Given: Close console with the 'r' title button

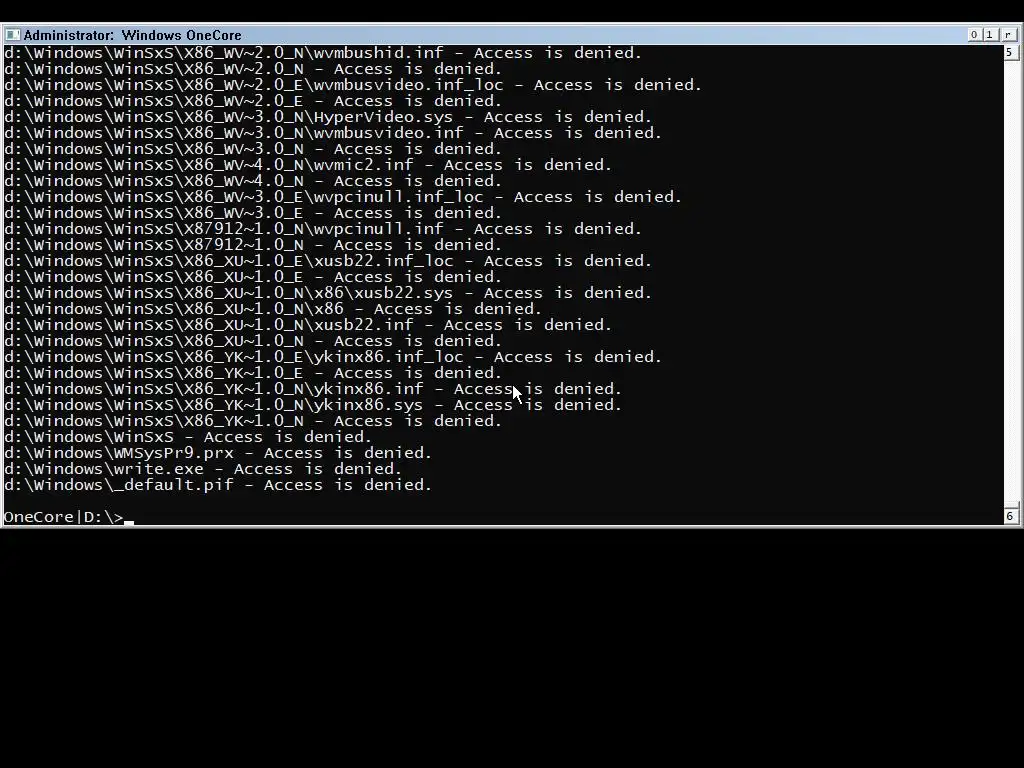Looking at the screenshot, I should 1008,35.
